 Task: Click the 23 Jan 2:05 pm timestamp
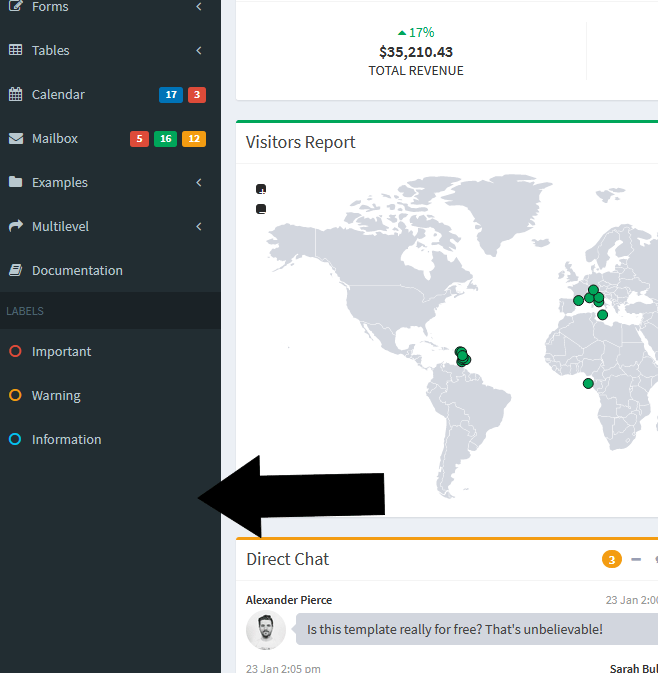(283, 668)
